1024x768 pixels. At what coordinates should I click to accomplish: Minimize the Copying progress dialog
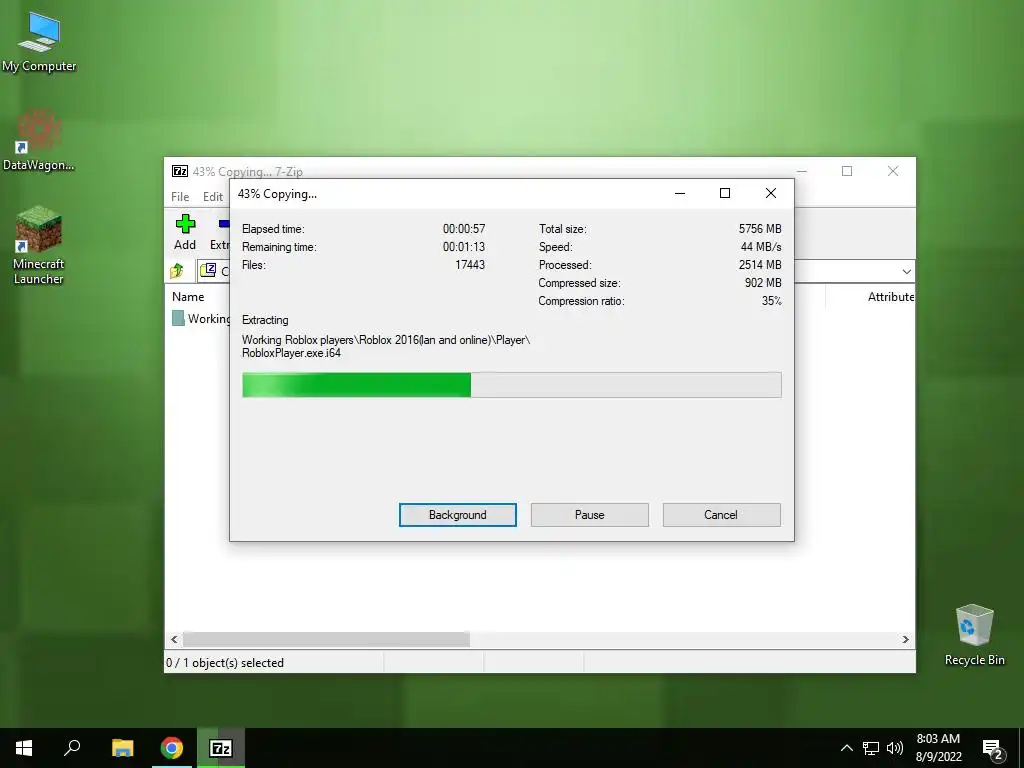680,193
